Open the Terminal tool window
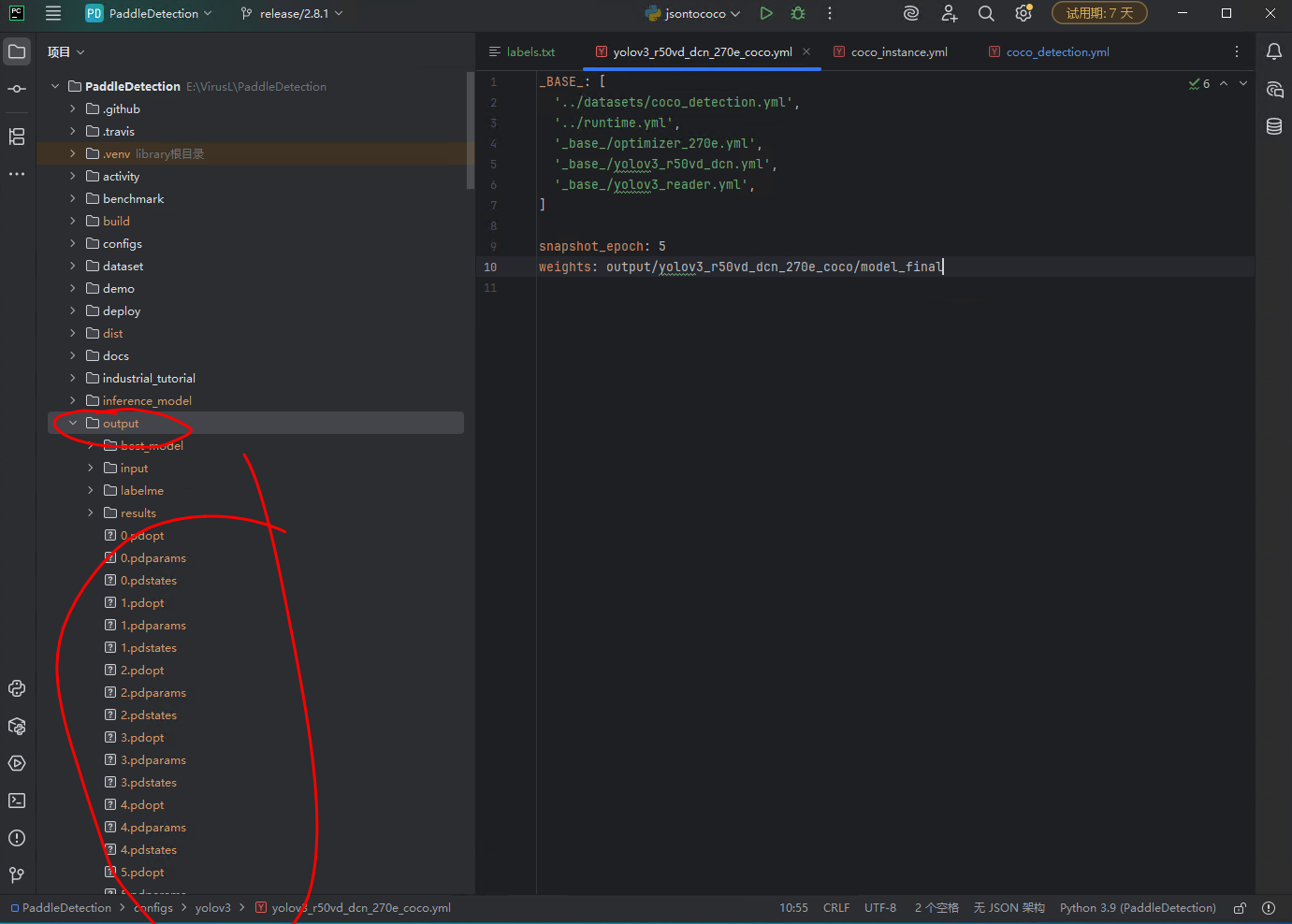The height and width of the screenshot is (924, 1292). click(17, 801)
